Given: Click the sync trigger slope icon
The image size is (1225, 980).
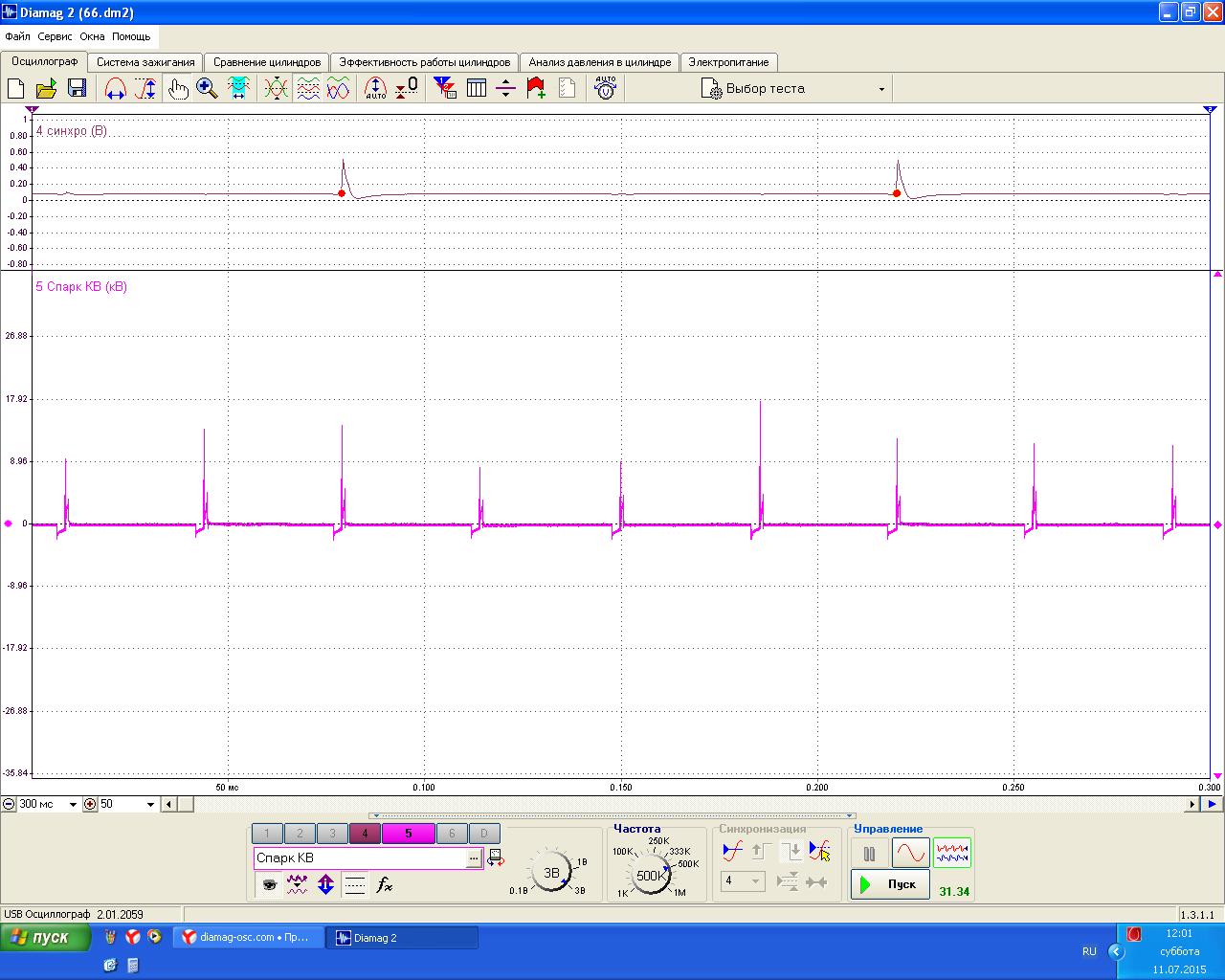Looking at the screenshot, I should coord(733,850).
